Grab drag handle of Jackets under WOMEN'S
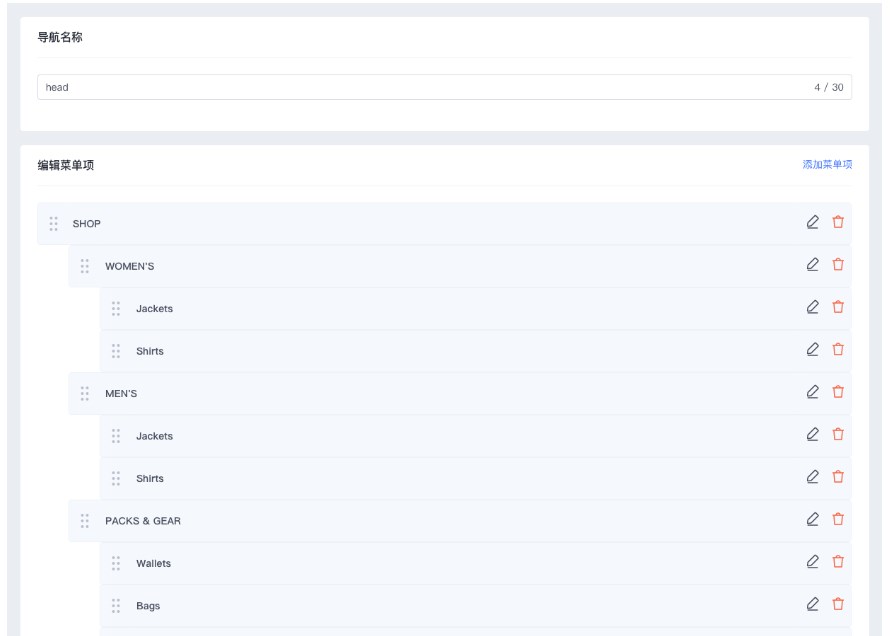890x636 pixels. coord(116,309)
